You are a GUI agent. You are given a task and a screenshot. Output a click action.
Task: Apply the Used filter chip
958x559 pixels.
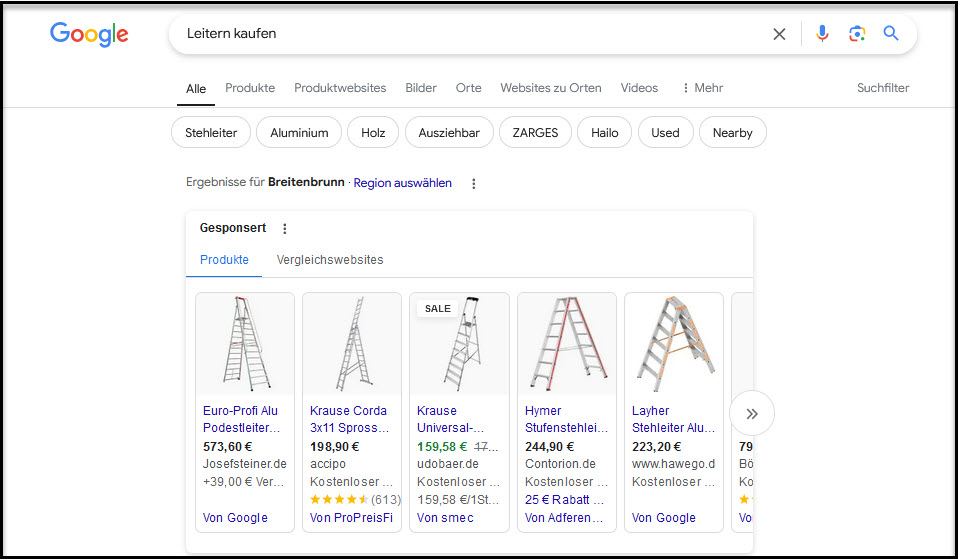click(x=665, y=133)
